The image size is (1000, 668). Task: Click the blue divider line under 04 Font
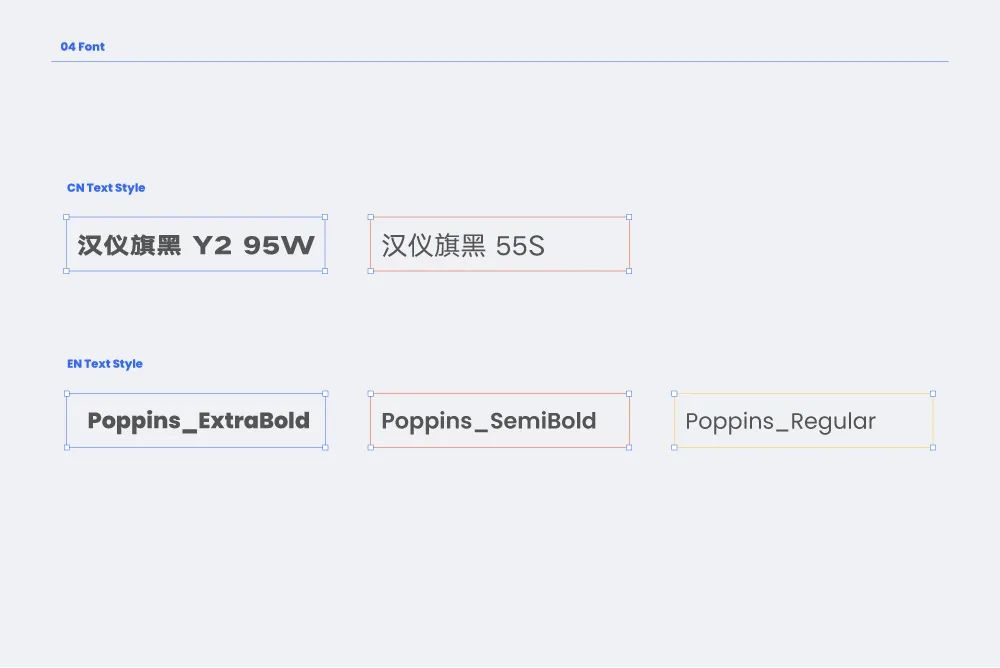[x=500, y=61]
